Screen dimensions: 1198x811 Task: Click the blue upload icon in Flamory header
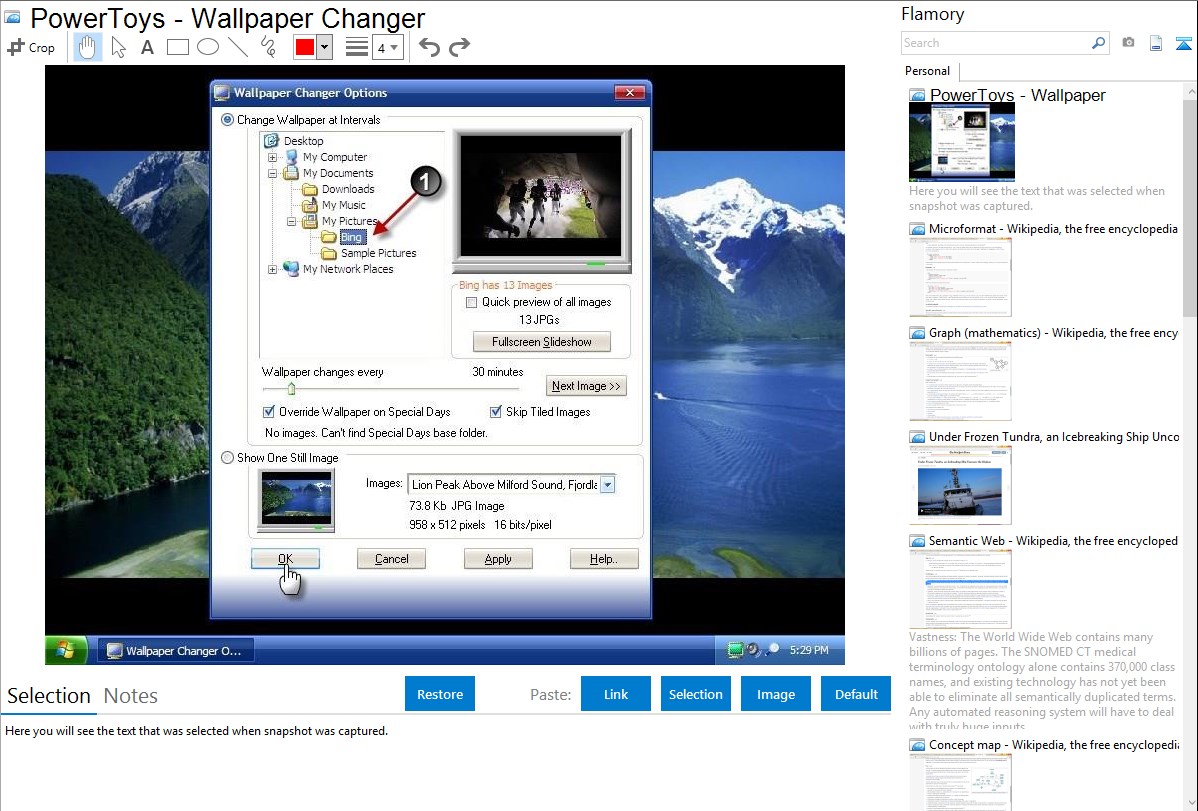point(1183,44)
